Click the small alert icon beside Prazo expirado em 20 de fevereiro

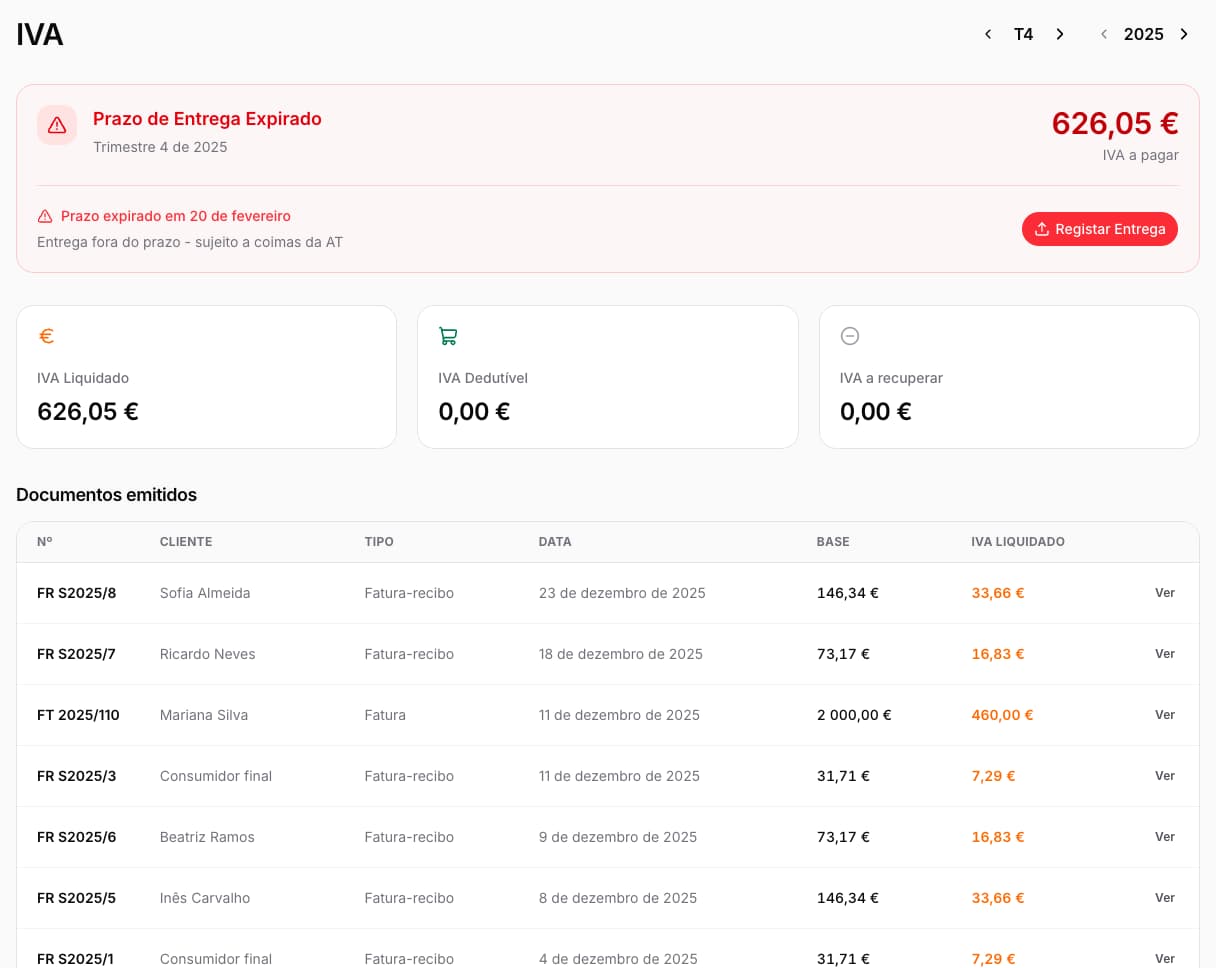coord(45,216)
